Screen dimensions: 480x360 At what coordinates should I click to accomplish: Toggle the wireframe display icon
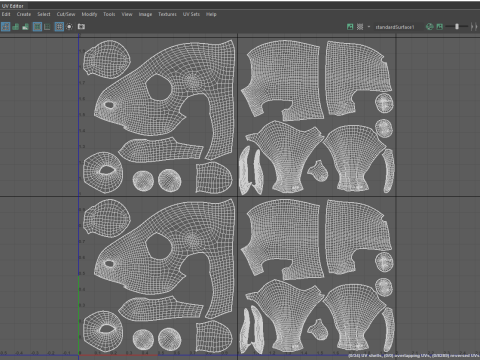(x=6, y=27)
